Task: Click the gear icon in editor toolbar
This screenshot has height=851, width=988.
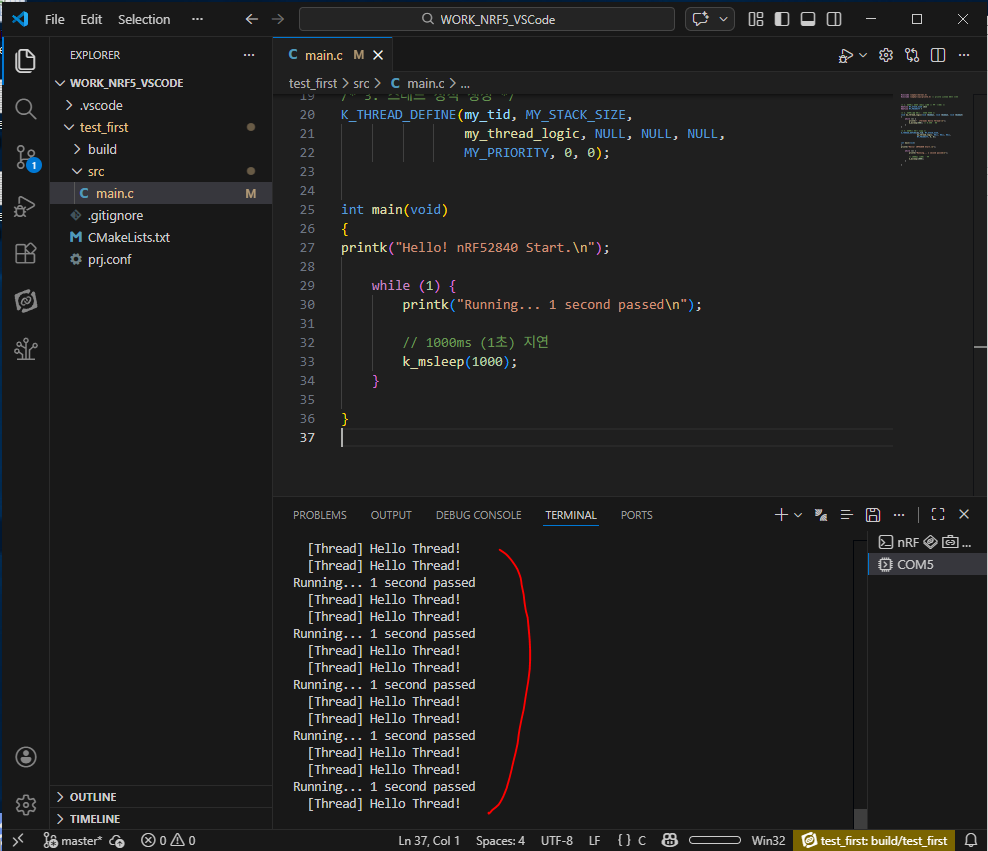Action: 886,55
